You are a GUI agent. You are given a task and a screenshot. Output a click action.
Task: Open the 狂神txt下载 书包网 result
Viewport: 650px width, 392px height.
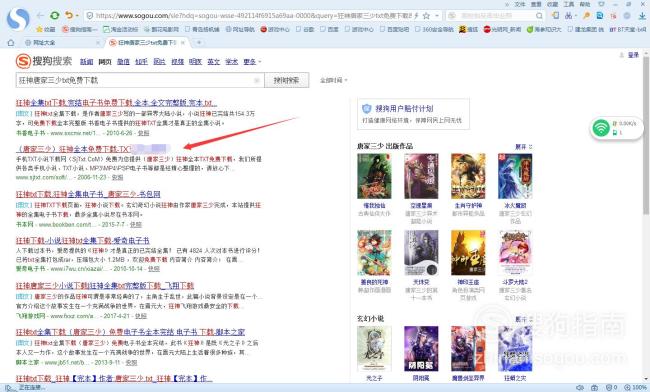pyautogui.click(x=88, y=194)
